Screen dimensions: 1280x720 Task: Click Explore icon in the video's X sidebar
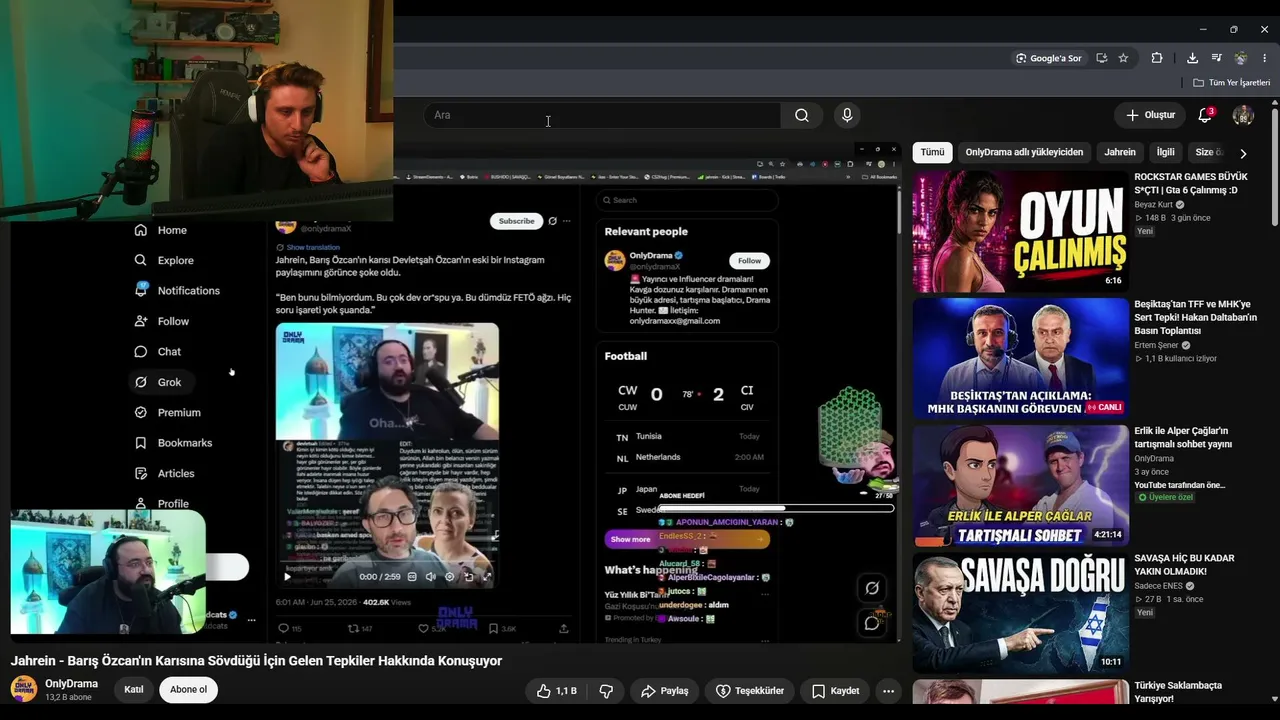[x=141, y=260]
